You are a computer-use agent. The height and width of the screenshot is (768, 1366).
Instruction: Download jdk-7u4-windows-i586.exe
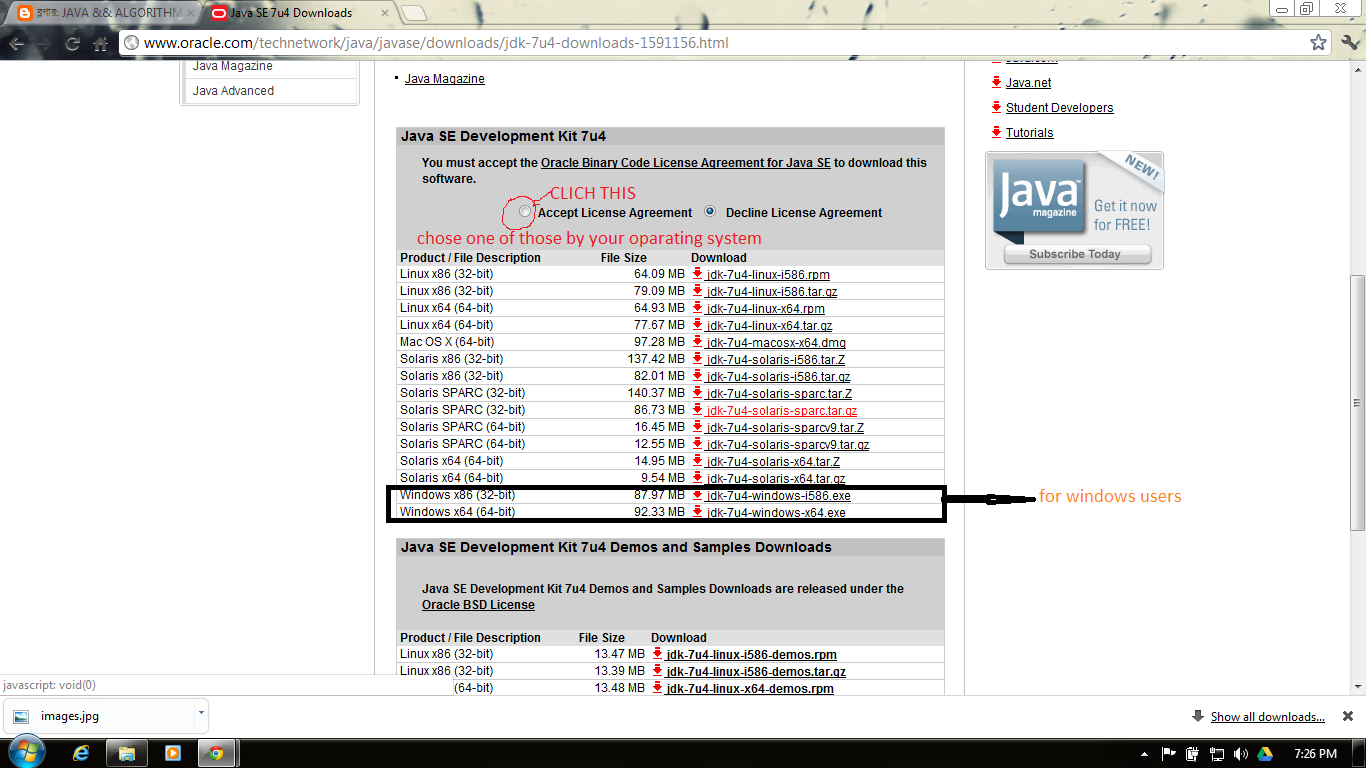(779, 495)
